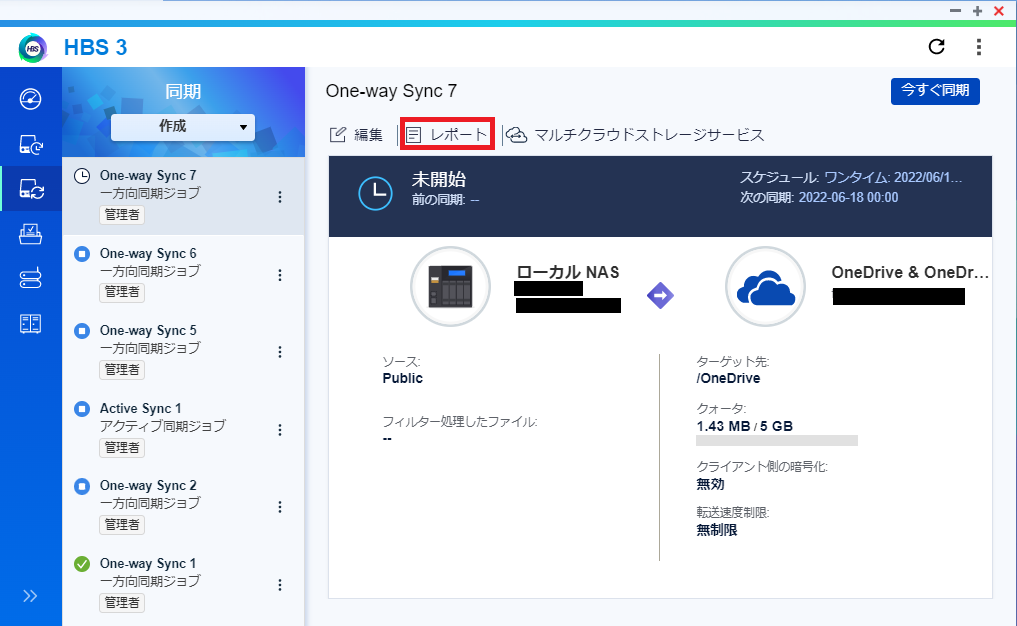
Task: Refresh using the circular arrow icon
Action: 937,47
